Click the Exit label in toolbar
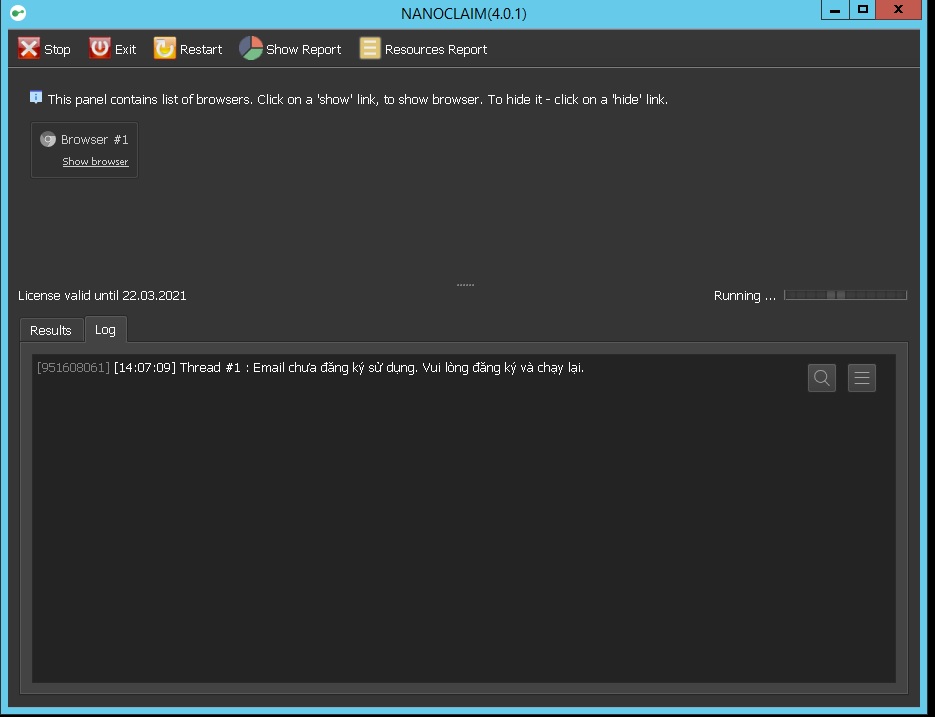The height and width of the screenshot is (717, 935). [125, 50]
